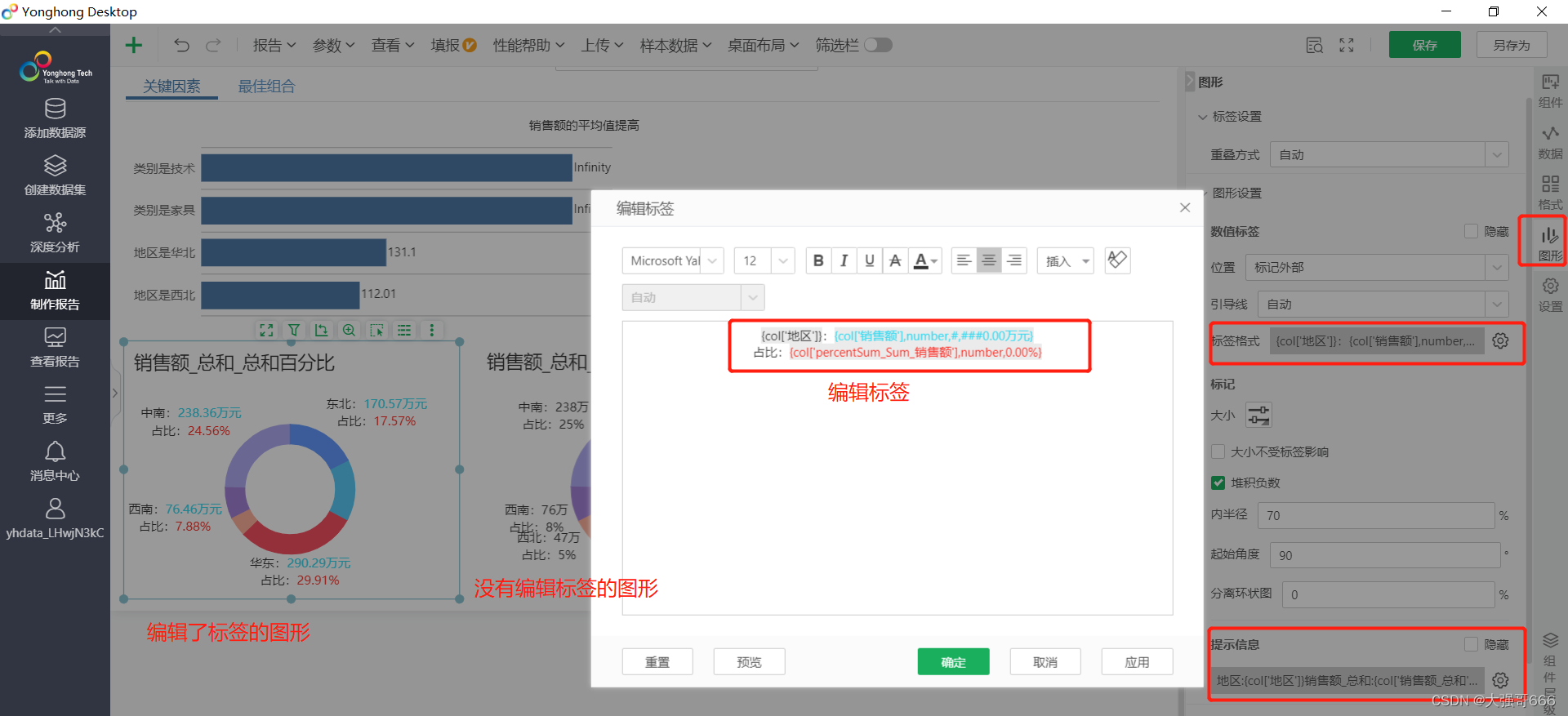Open the 位置 标记外部 dropdown
The height and width of the screenshot is (716, 1568).
(x=1377, y=267)
